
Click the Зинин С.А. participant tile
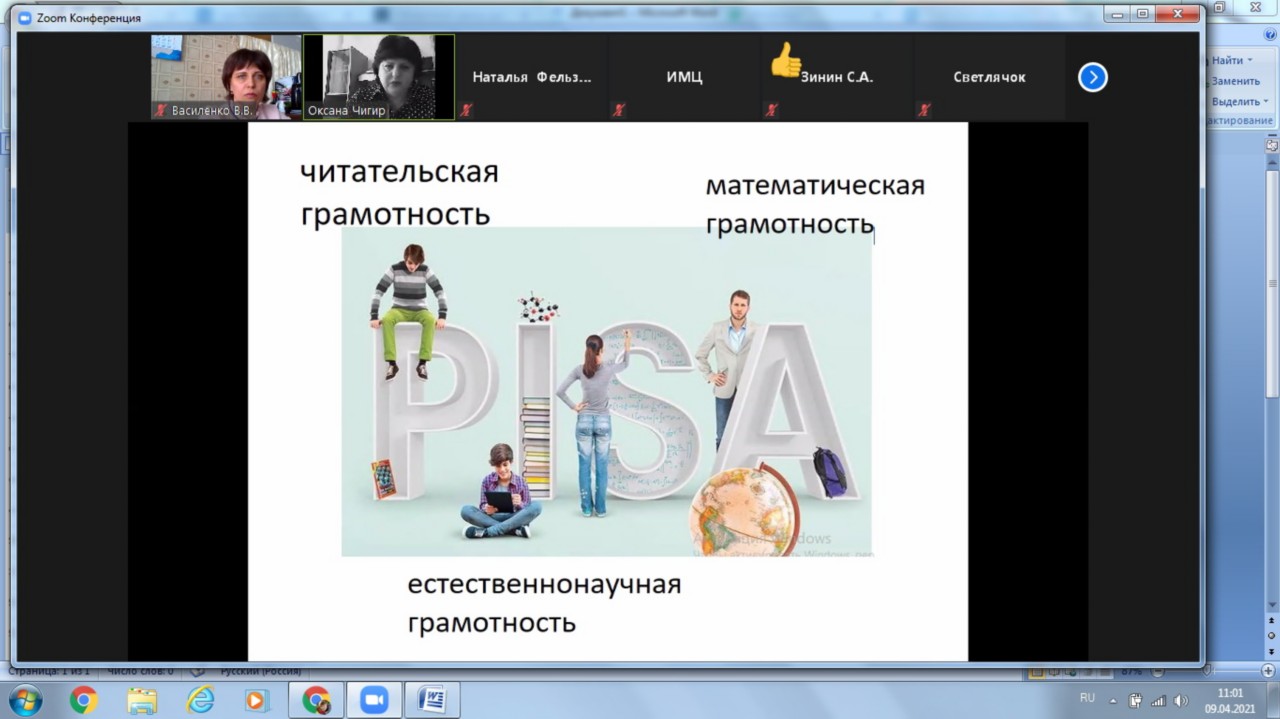tap(836, 77)
